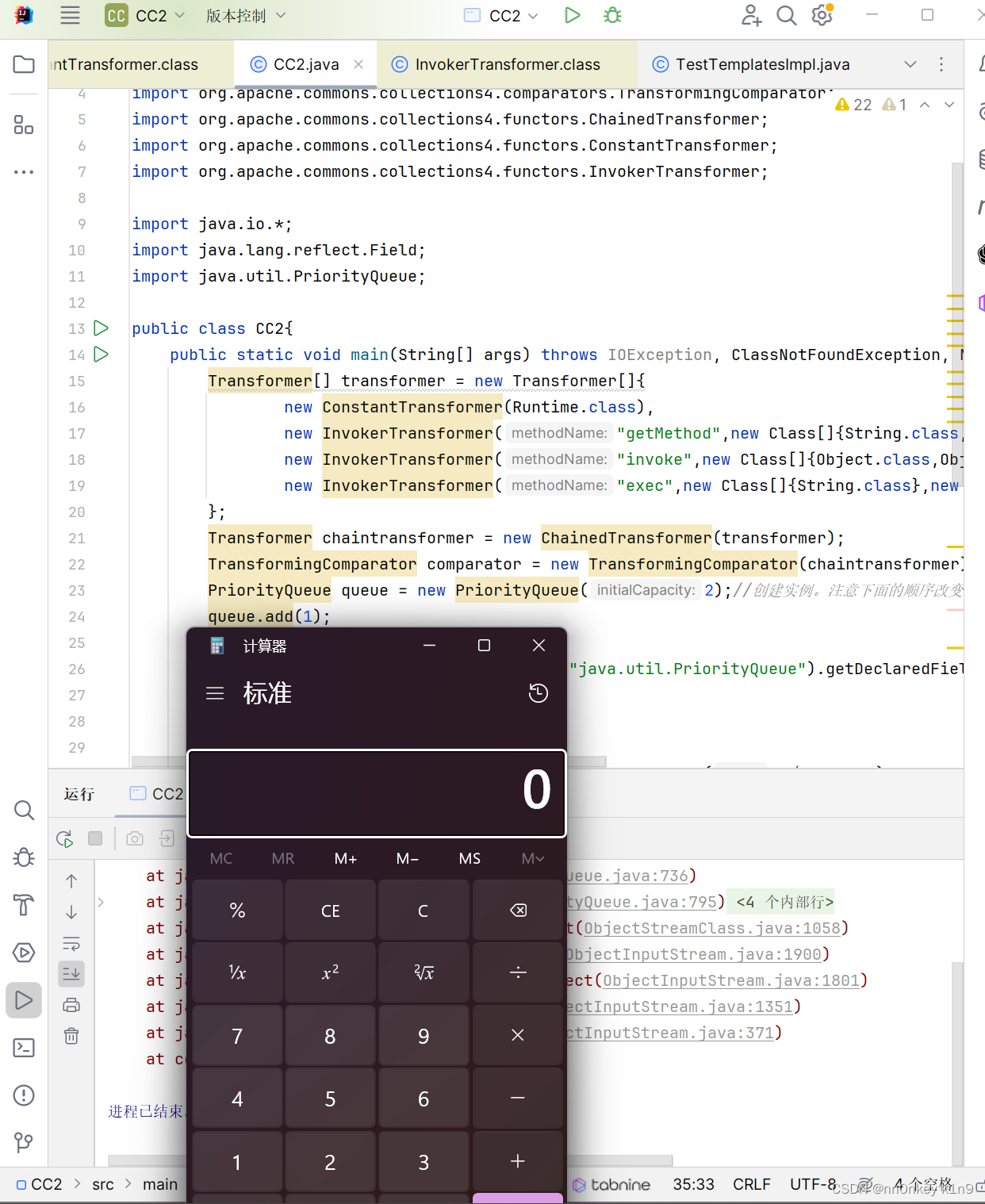Open editor tab options kebab menu
Viewport: 985px width, 1204px height.
pos(941,64)
